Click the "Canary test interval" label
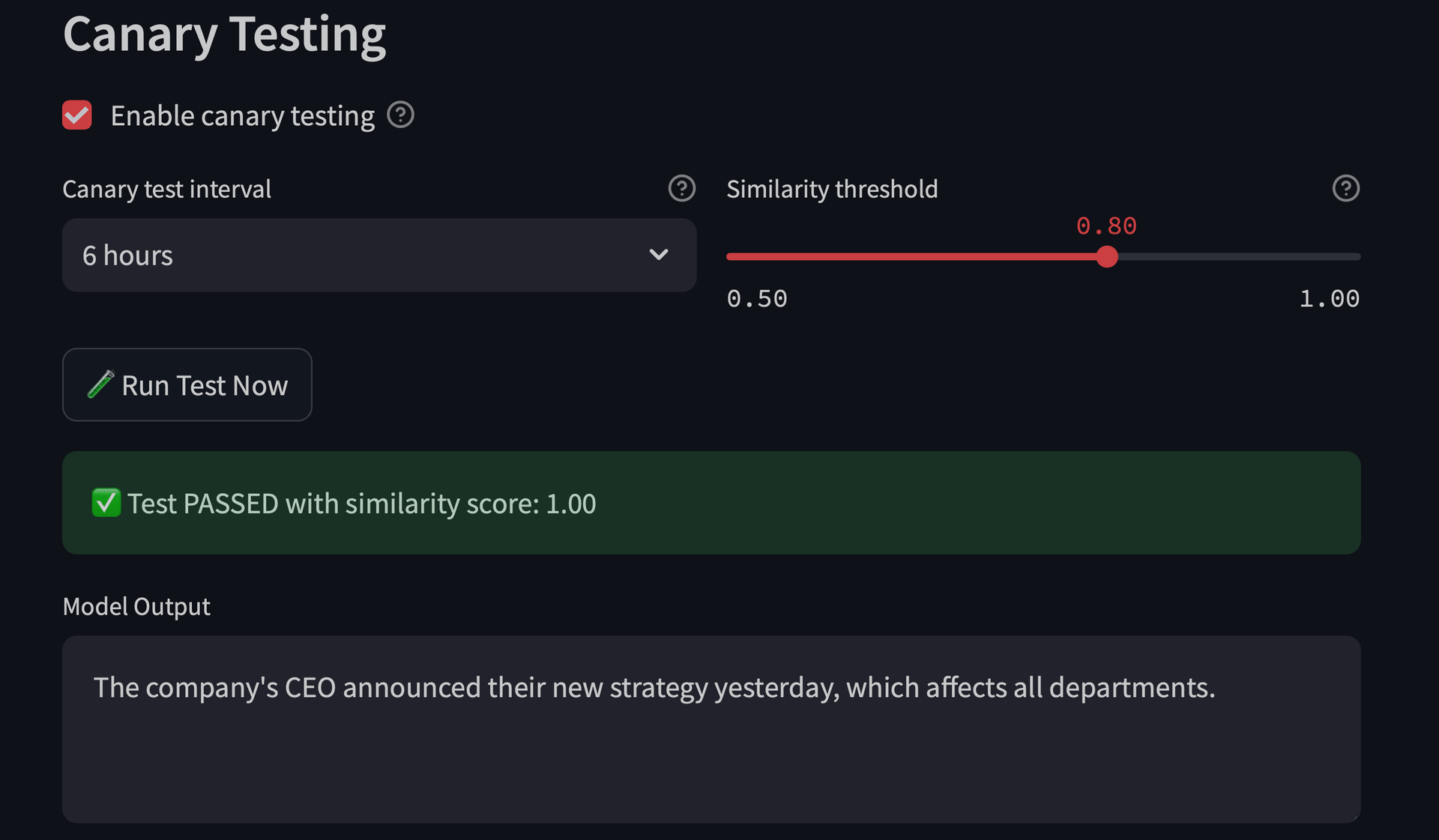The height and width of the screenshot is (840, 1439). pyautogui.click(x=166, y=190)
